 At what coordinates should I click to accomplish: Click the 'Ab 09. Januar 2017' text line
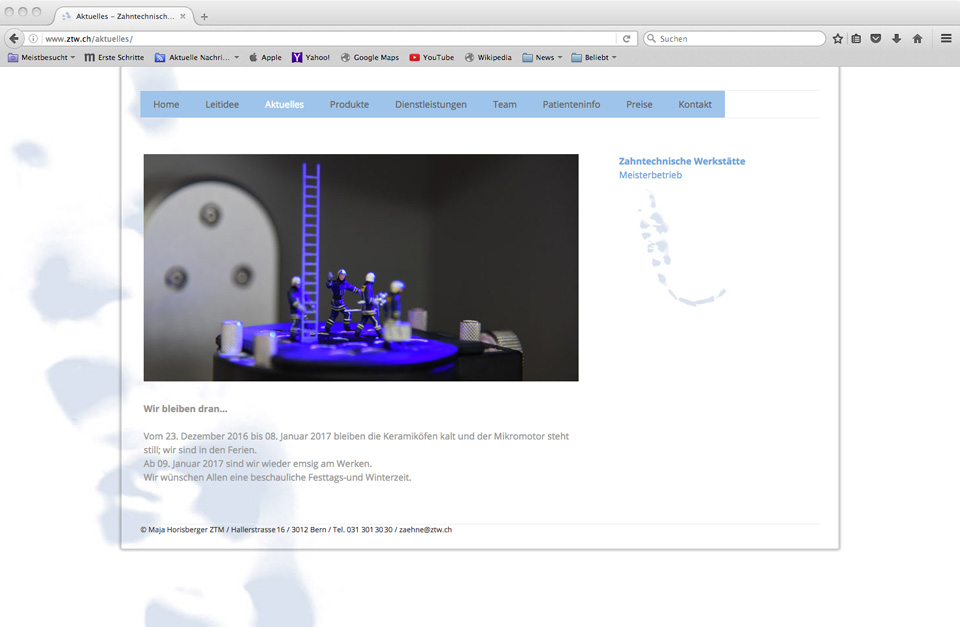coord(258,464)
